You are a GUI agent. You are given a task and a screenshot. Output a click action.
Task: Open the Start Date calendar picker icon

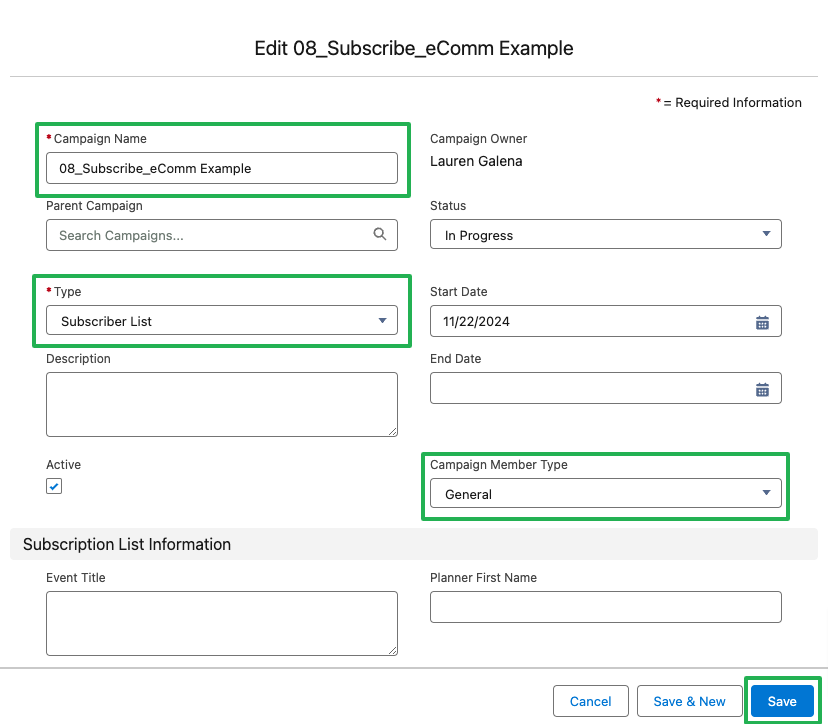point(762,322)
